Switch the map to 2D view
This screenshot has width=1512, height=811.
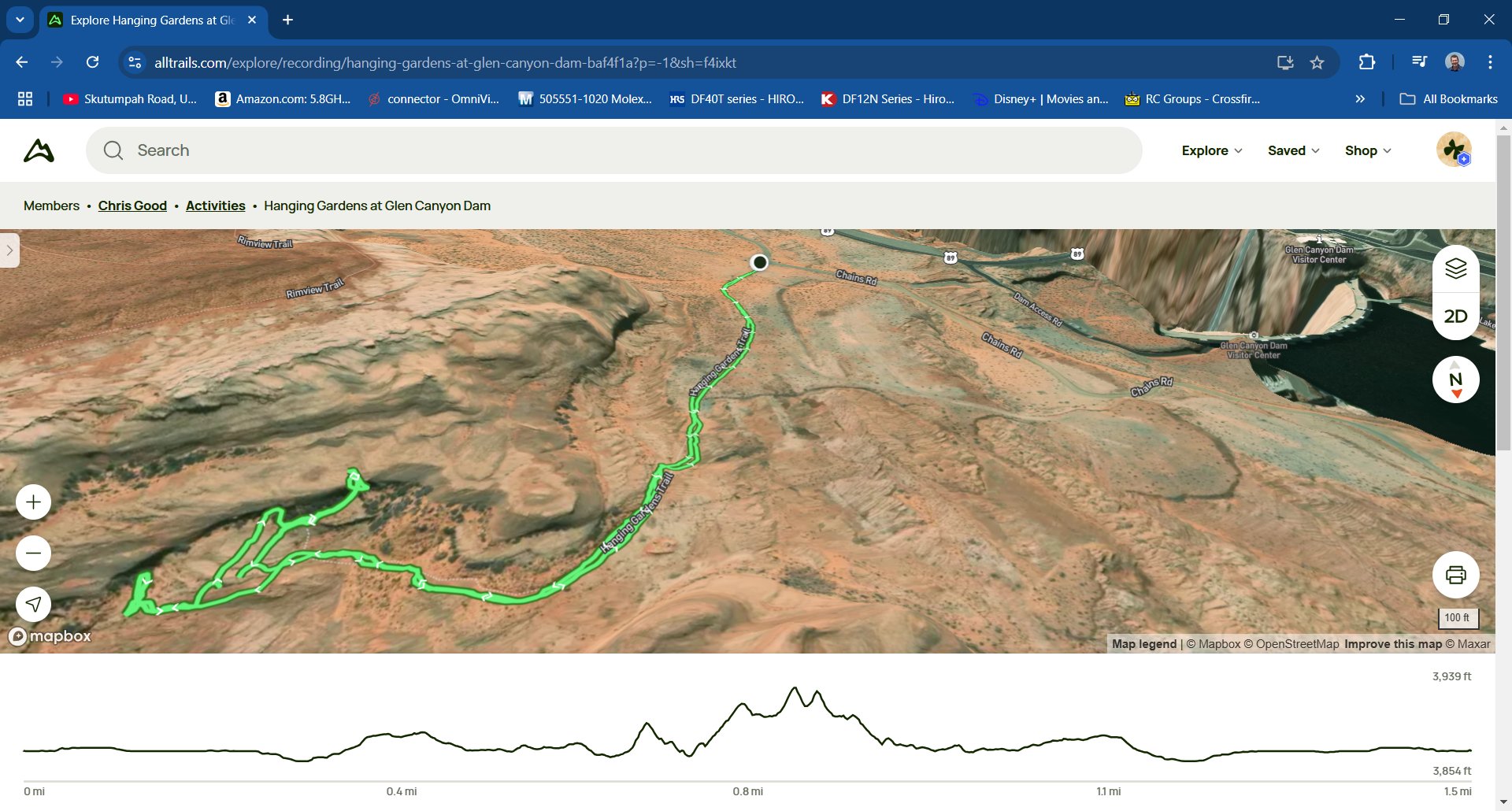1455,317
